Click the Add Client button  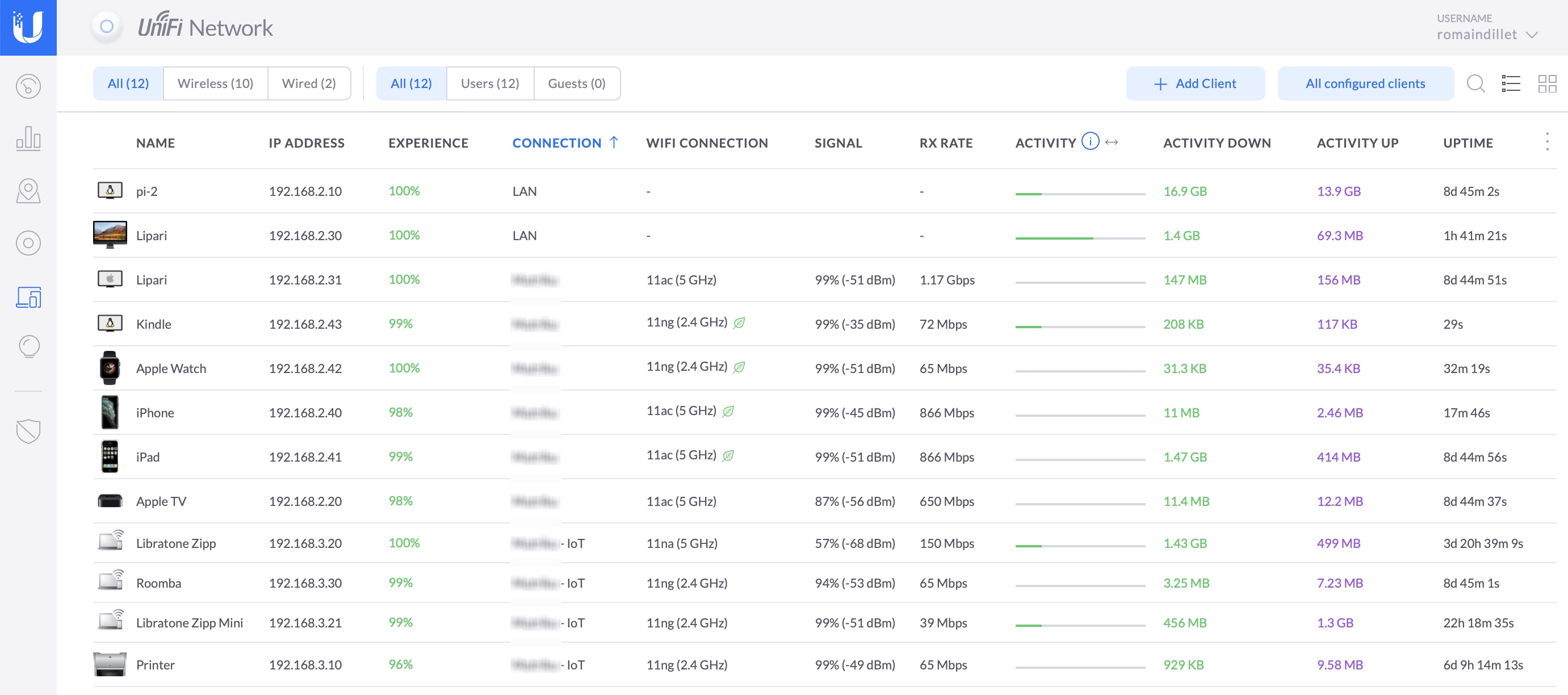[x=1194, y=83]
